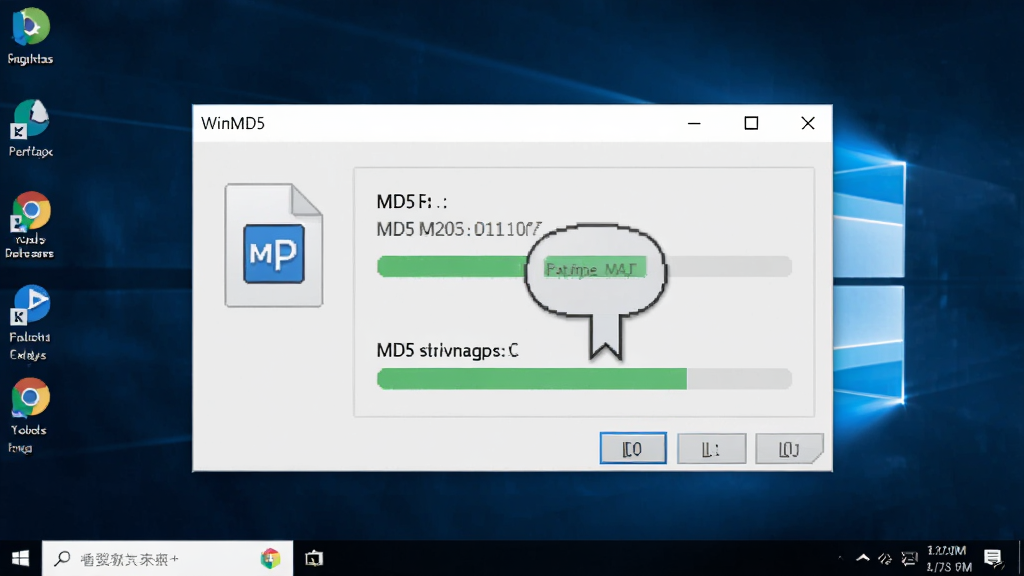This screenshot has height=576, width=1024.
Task: Click the upper green progress bar
Action: [584, 266]
